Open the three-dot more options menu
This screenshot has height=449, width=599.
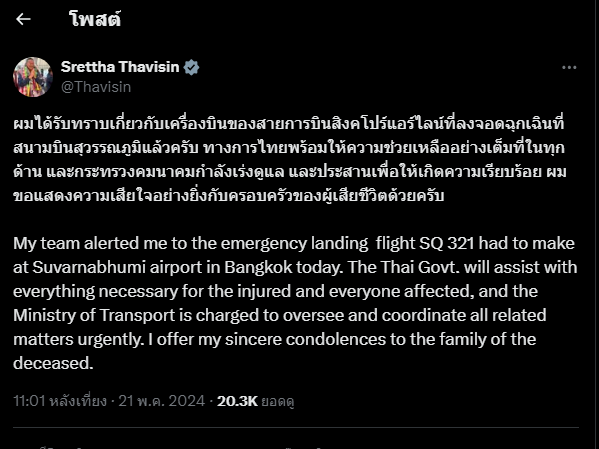click(x=569, y=68)
